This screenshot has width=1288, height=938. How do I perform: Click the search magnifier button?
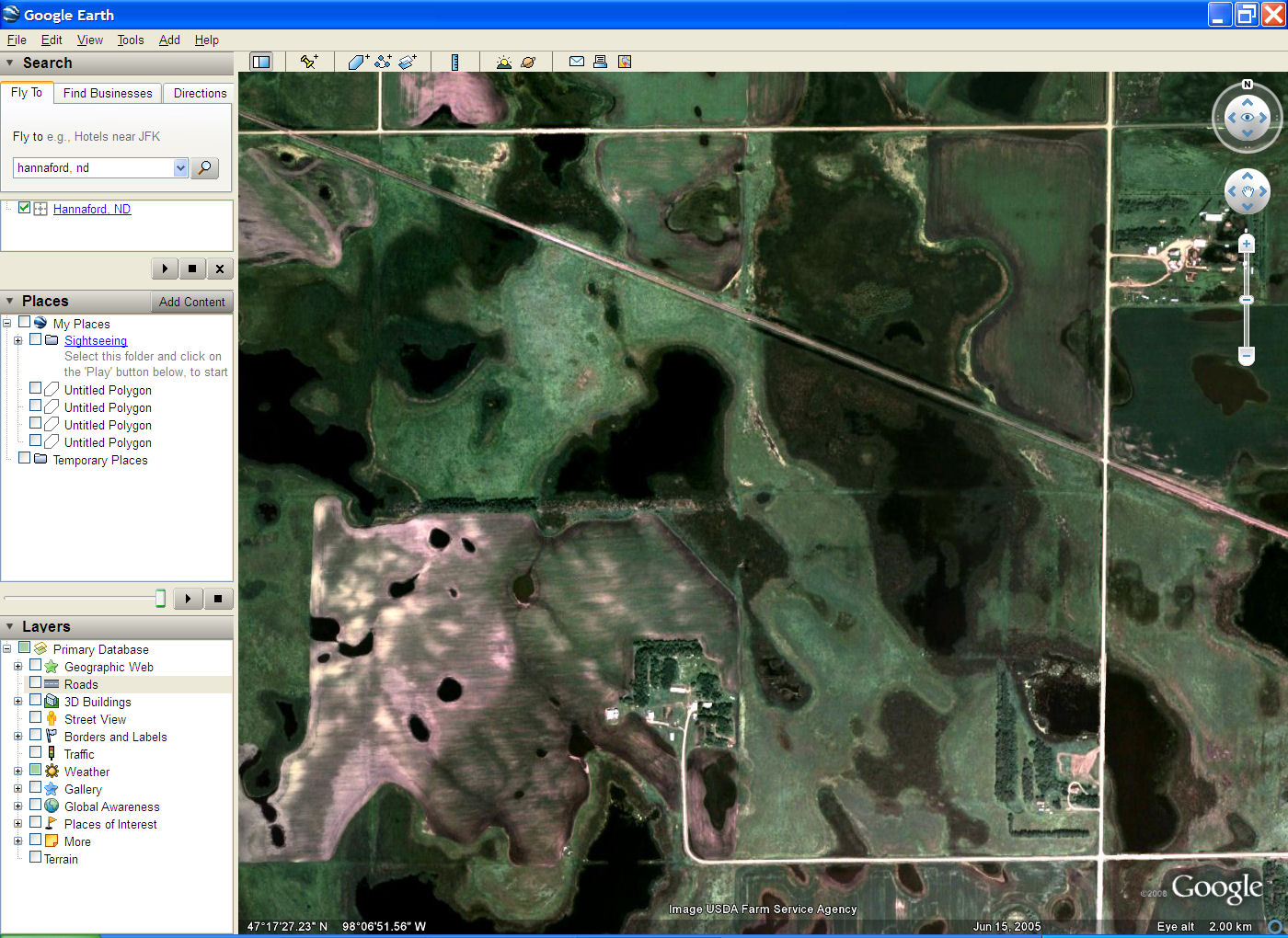pyautogui.click(x=204, y=168)
